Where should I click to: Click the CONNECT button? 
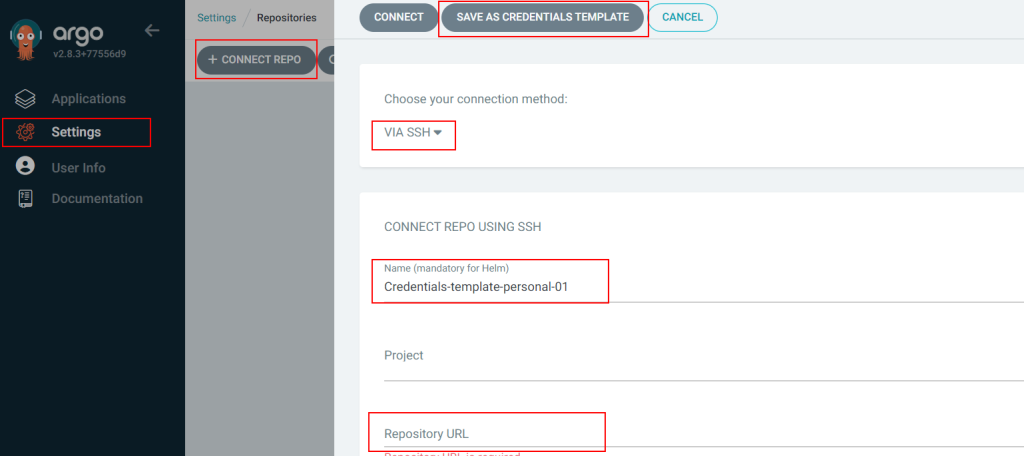399,18
